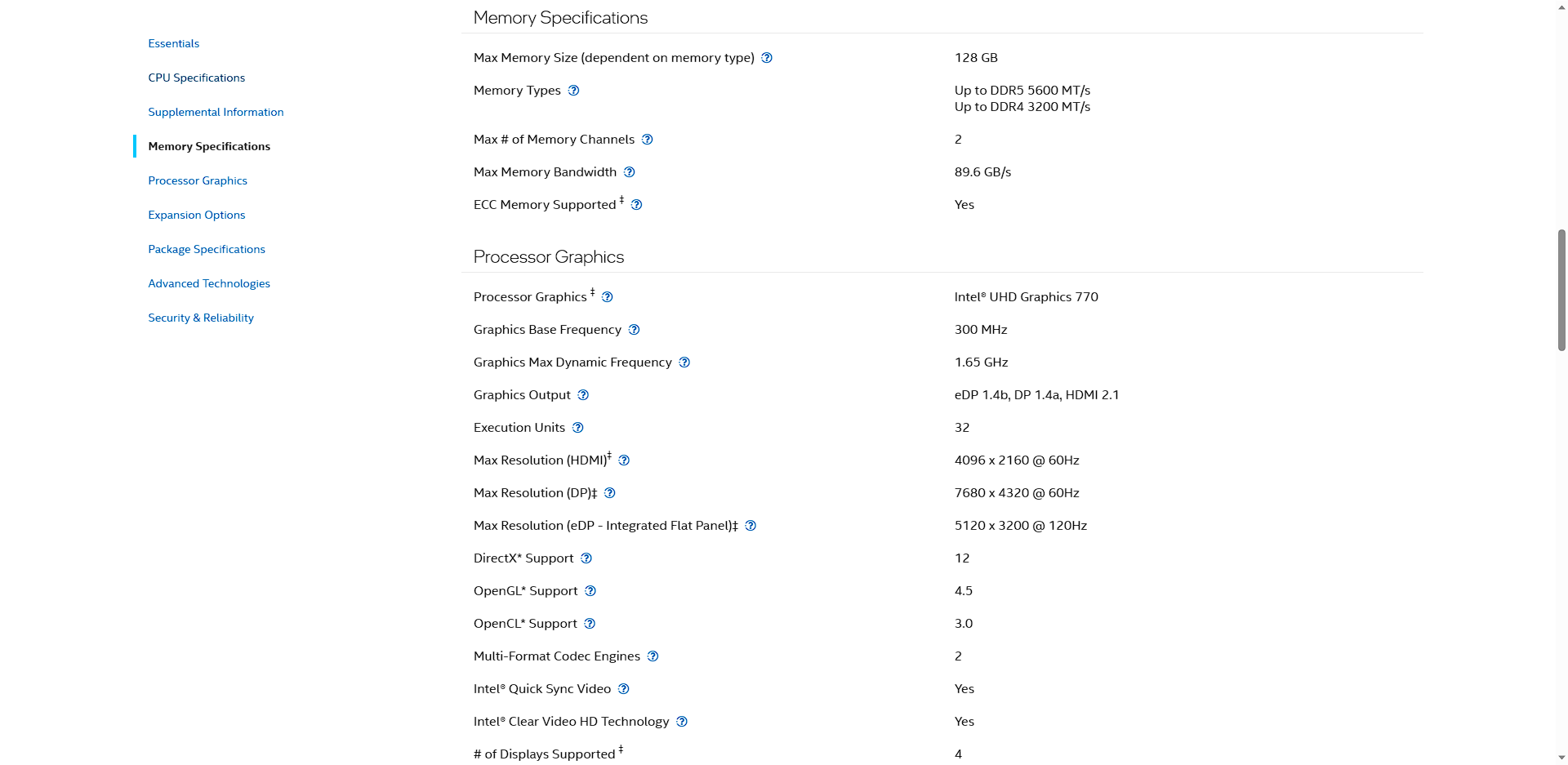Click the page vertical scrollbar thumb
This screenshot has width=1568, height=765.
(1561, 291)
